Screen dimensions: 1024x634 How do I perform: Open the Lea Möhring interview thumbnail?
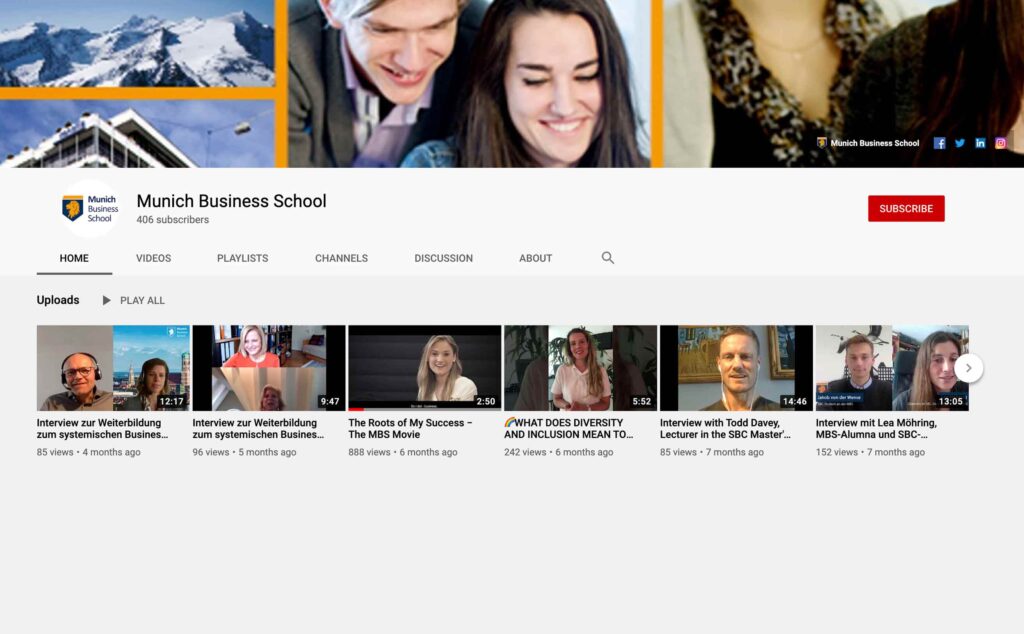(x=892, y=368)
